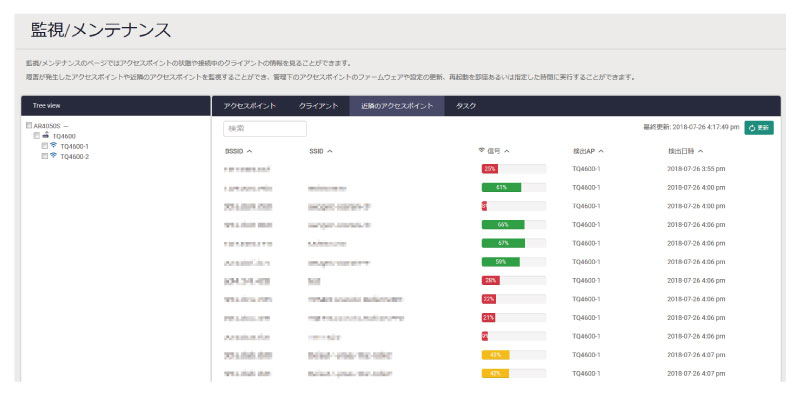798x393 pixels.
Task: Click the signal wifi icon in column header
Action: tap(481, 151)
